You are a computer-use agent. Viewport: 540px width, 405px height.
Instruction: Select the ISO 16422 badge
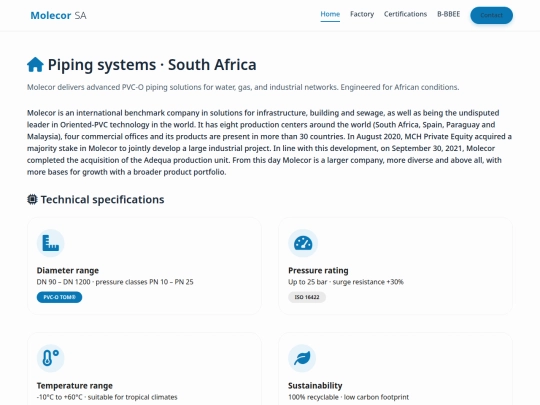pos(307,297)
